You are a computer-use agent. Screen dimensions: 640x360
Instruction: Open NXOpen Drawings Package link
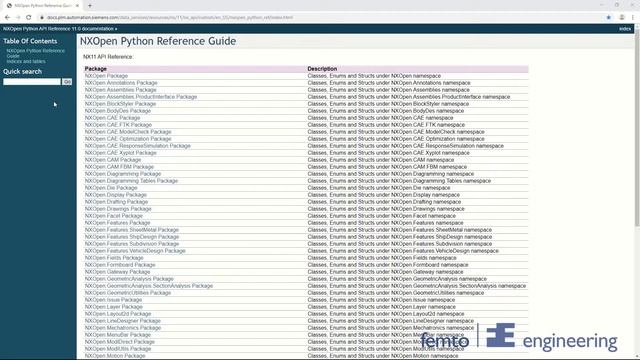(x=118, y=209)
